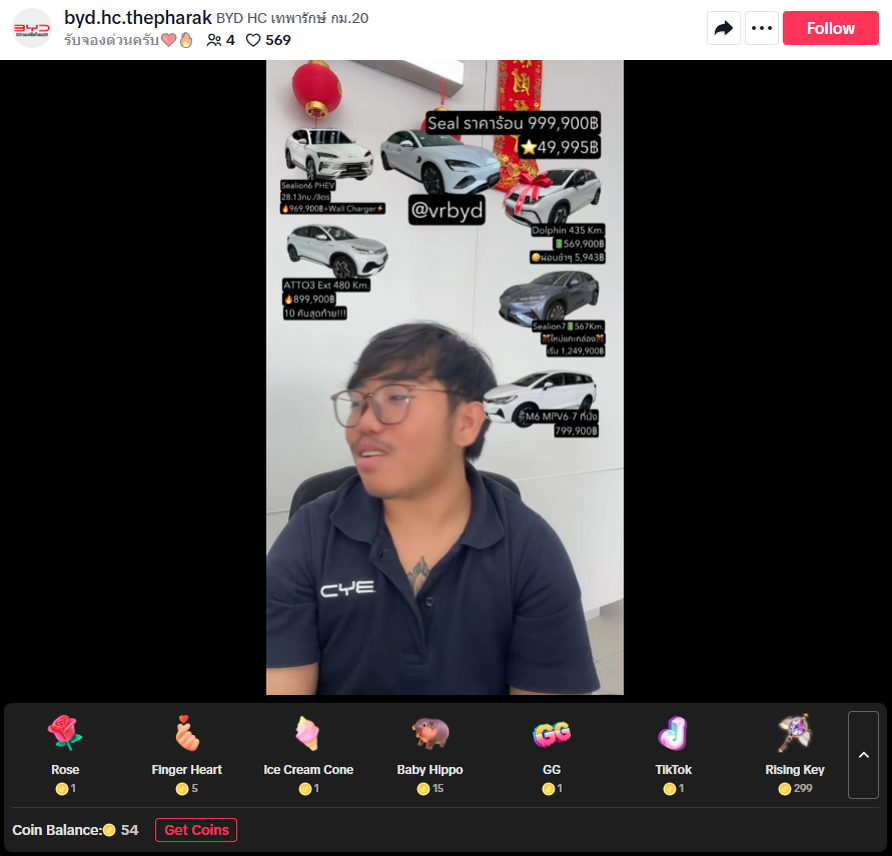Click the Finger Heart 5 coin price
892x856 pixels.
[187, 788]
